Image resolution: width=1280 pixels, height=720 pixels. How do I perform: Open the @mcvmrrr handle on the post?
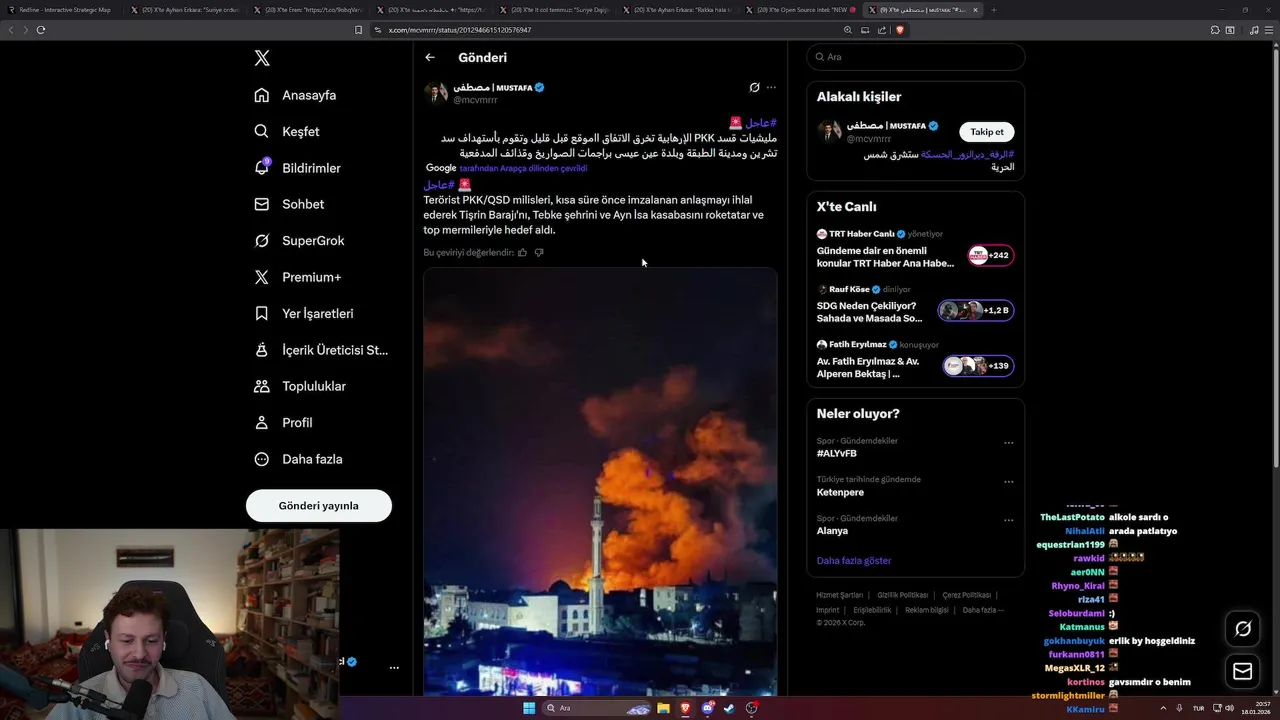click(475, 100)
